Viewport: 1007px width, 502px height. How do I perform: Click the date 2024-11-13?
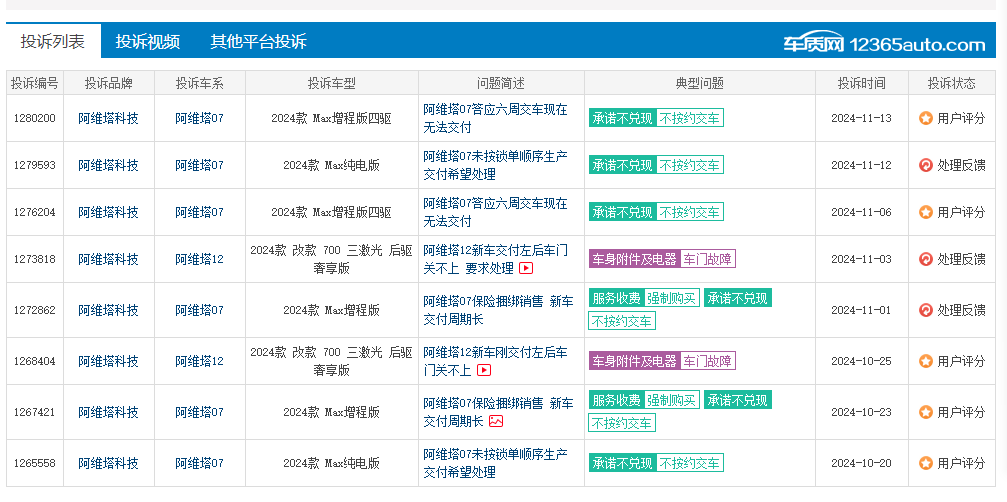pos(861,118)
